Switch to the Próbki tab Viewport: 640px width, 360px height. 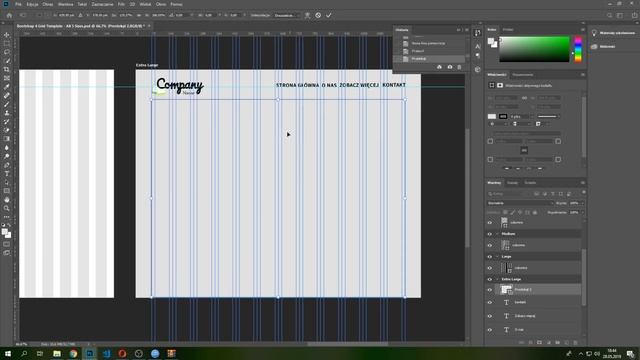pos(508,29)
